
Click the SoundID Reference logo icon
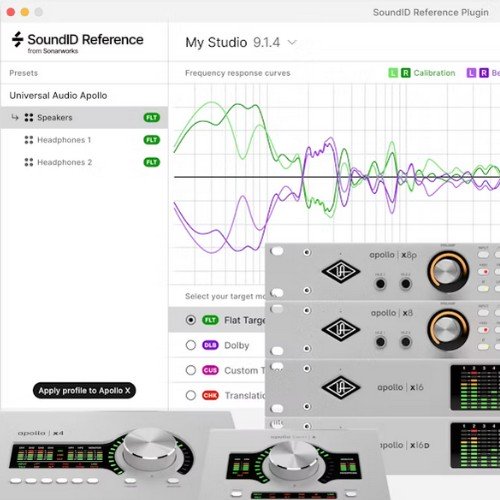(x=17, y=39)
